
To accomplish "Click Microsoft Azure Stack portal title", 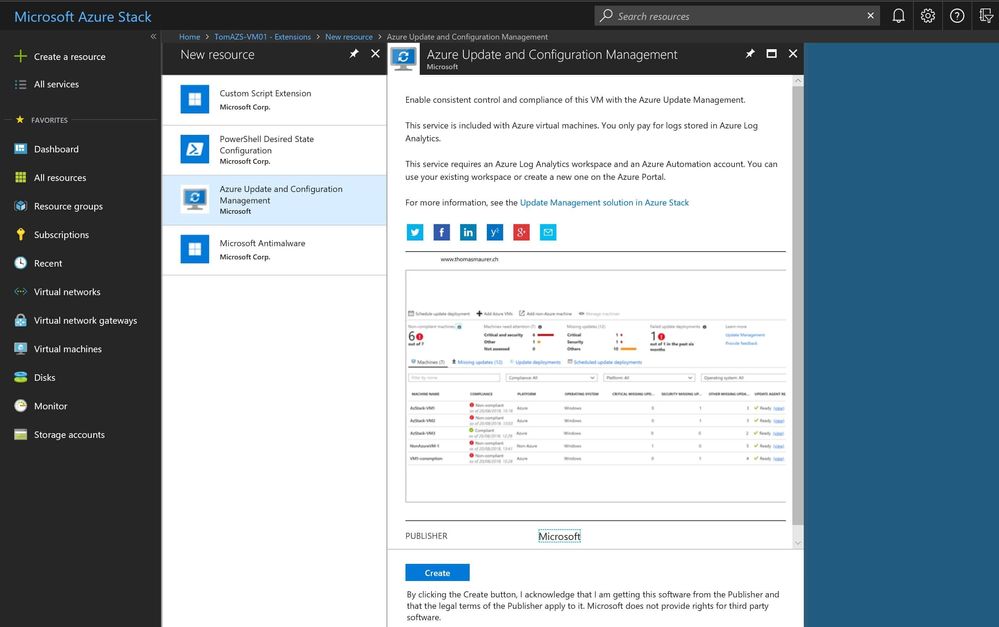I will click(x=83, y=17).
